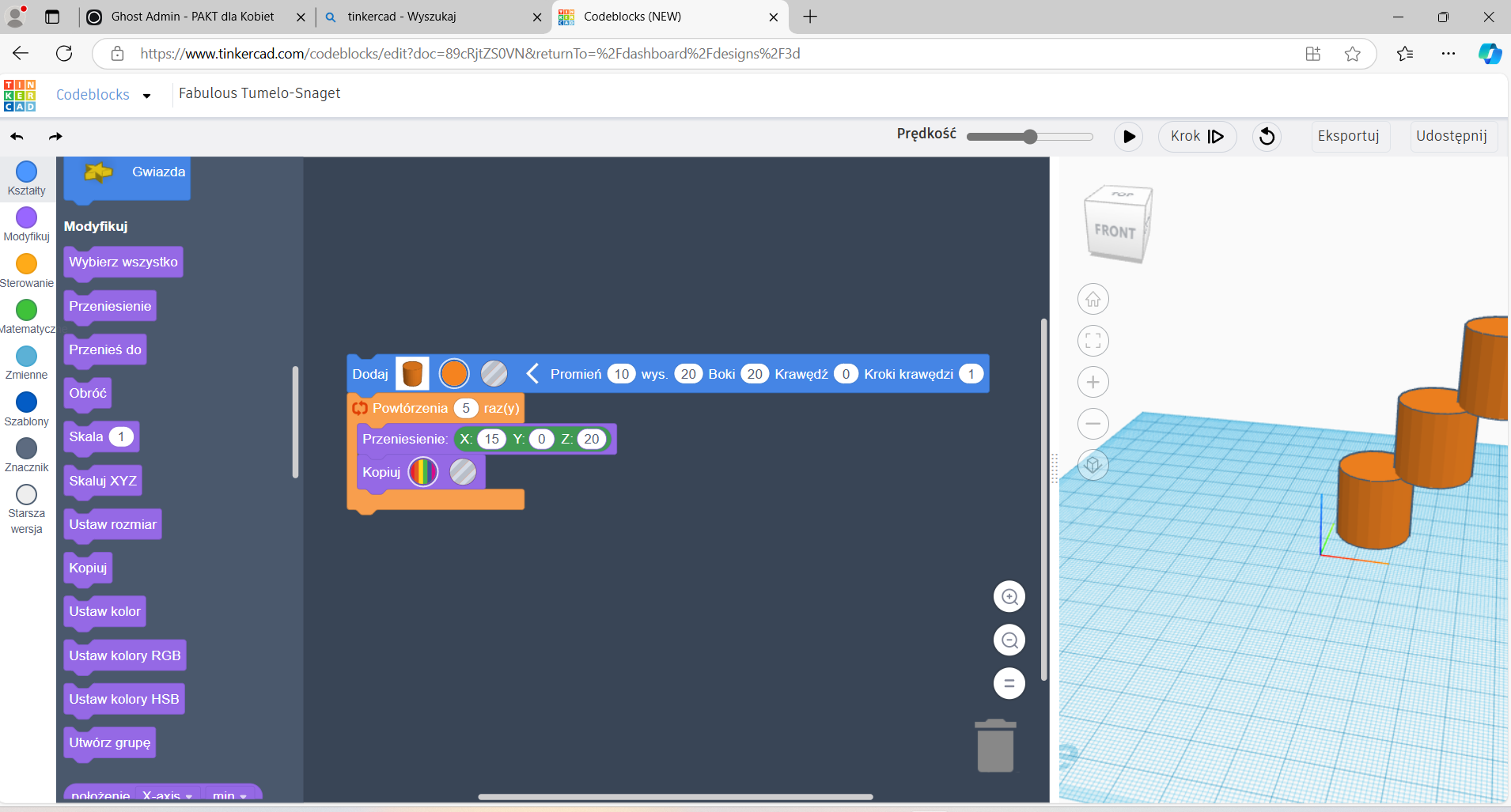Viewport: 1511px width, 812px height.
Task: Zoom in the code workspace
Action: pyautogui.click(x=1009, y=596)
